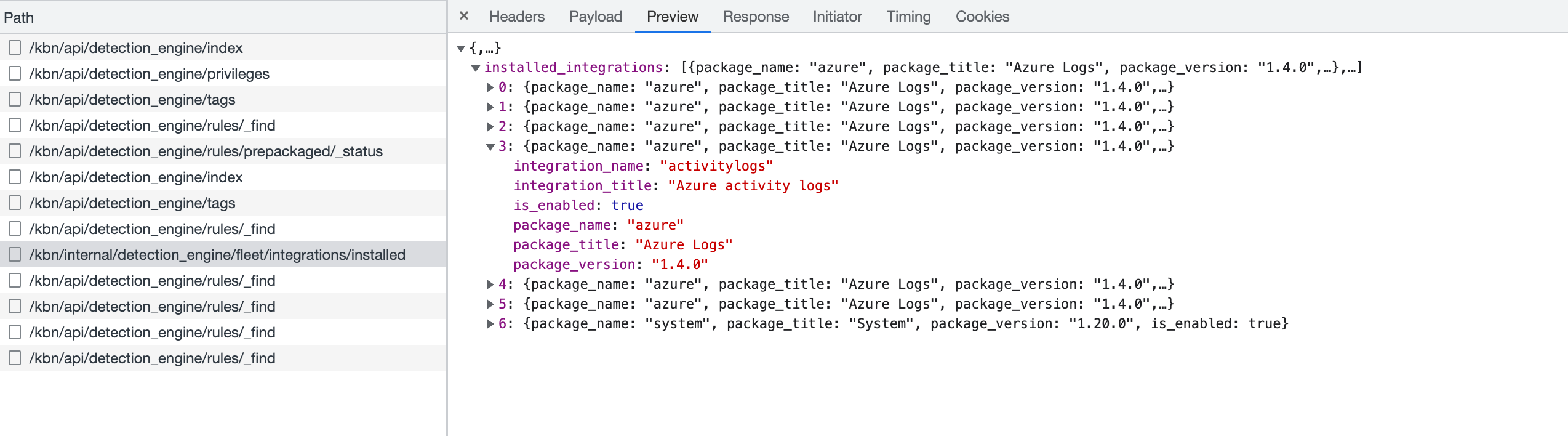The image size is (1568, 436).
Task: Click the is_enabled true value
Action: coord(627,205)
